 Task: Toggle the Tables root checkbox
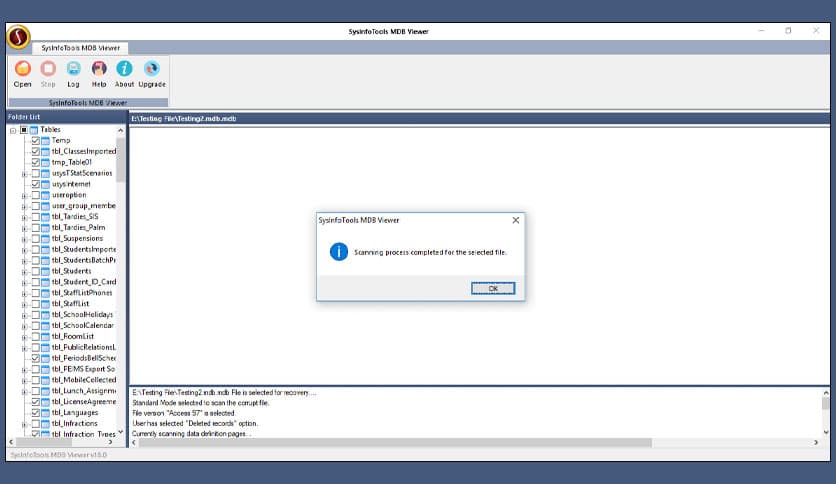[x=24, y=130]
